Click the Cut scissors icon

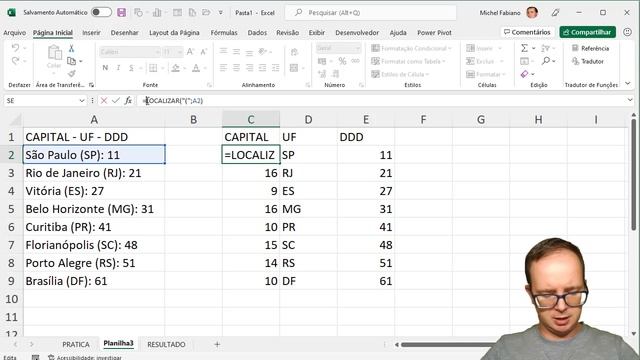tap(71, 49)
